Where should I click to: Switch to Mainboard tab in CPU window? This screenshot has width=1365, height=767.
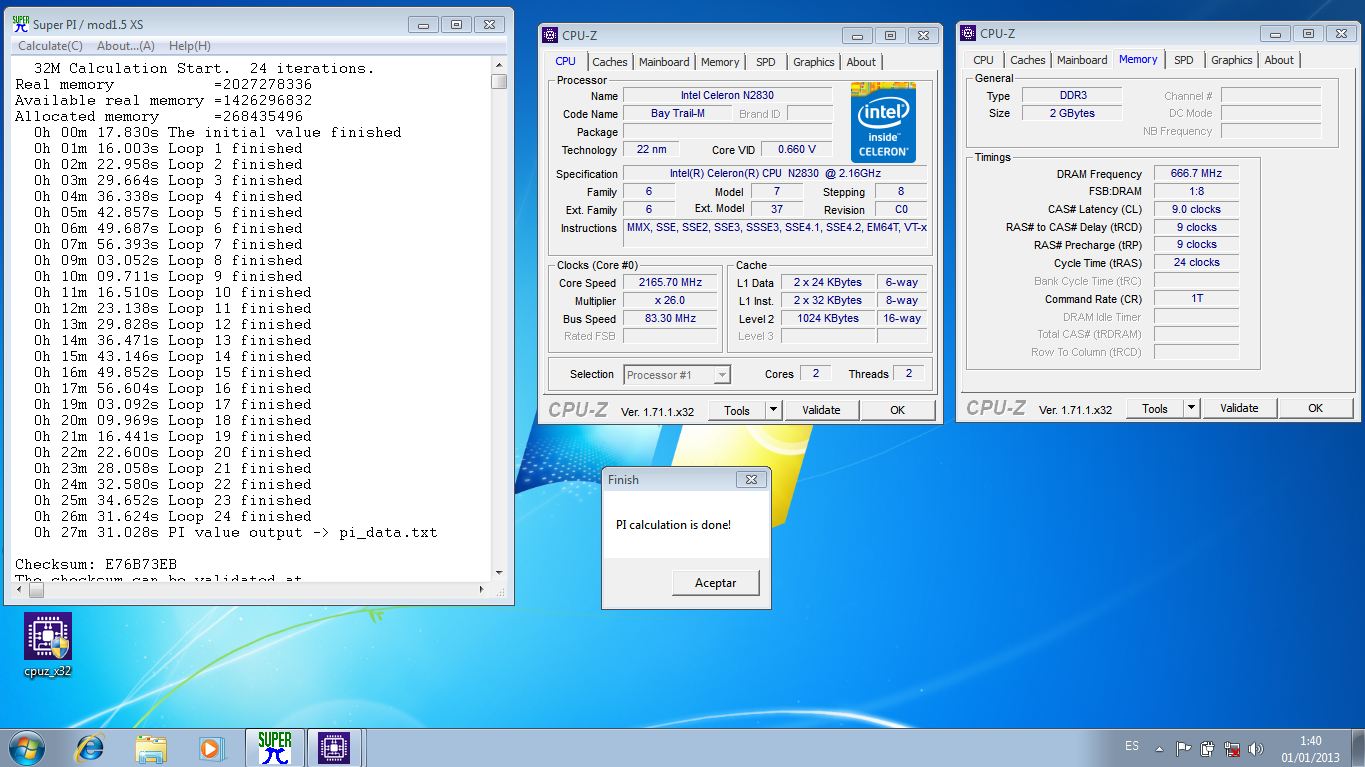664,62
